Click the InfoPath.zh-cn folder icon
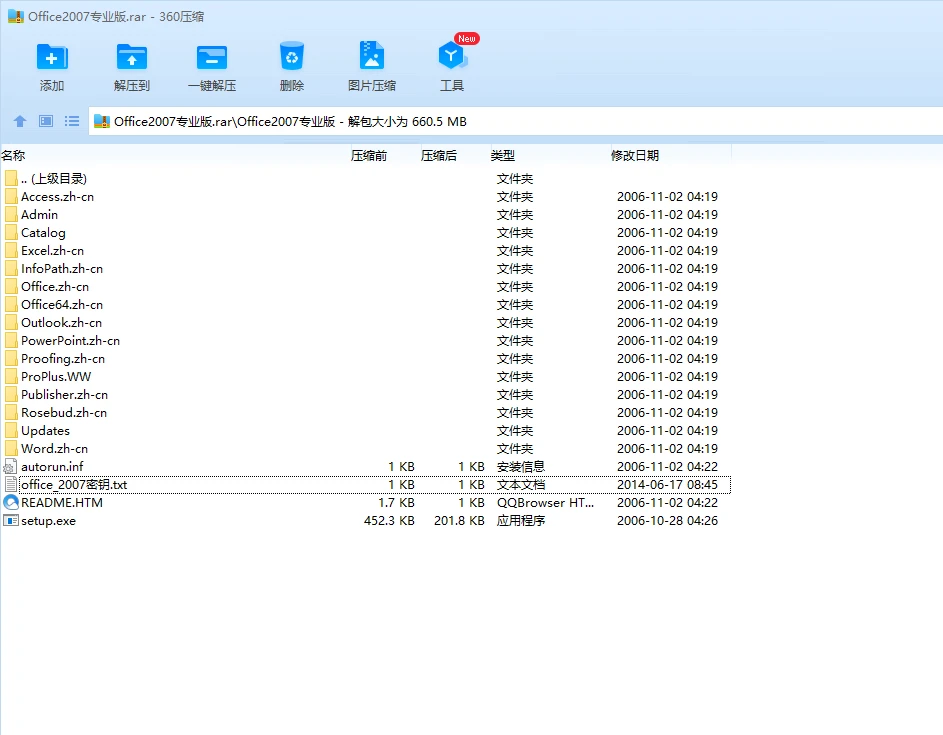This screenshot has height=735, width=943. coord(11,269)
